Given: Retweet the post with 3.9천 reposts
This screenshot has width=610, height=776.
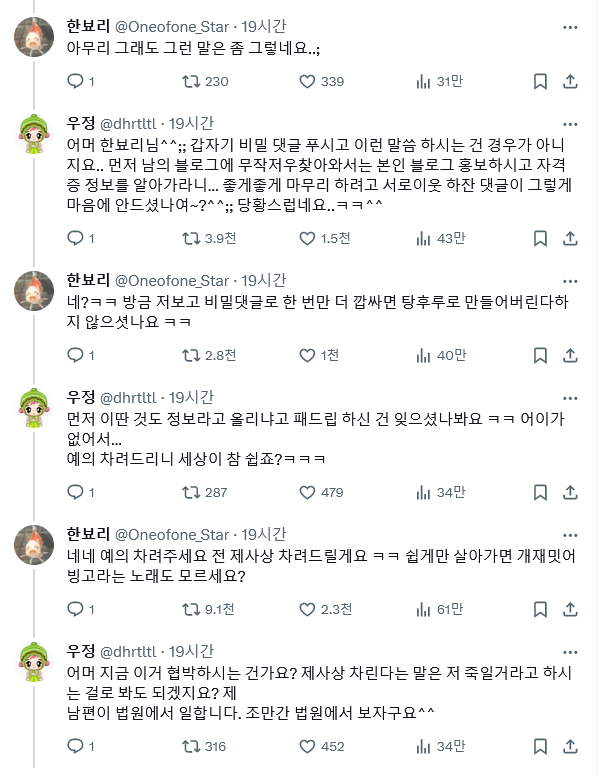Looking at the screenshot, I should 190,238.
